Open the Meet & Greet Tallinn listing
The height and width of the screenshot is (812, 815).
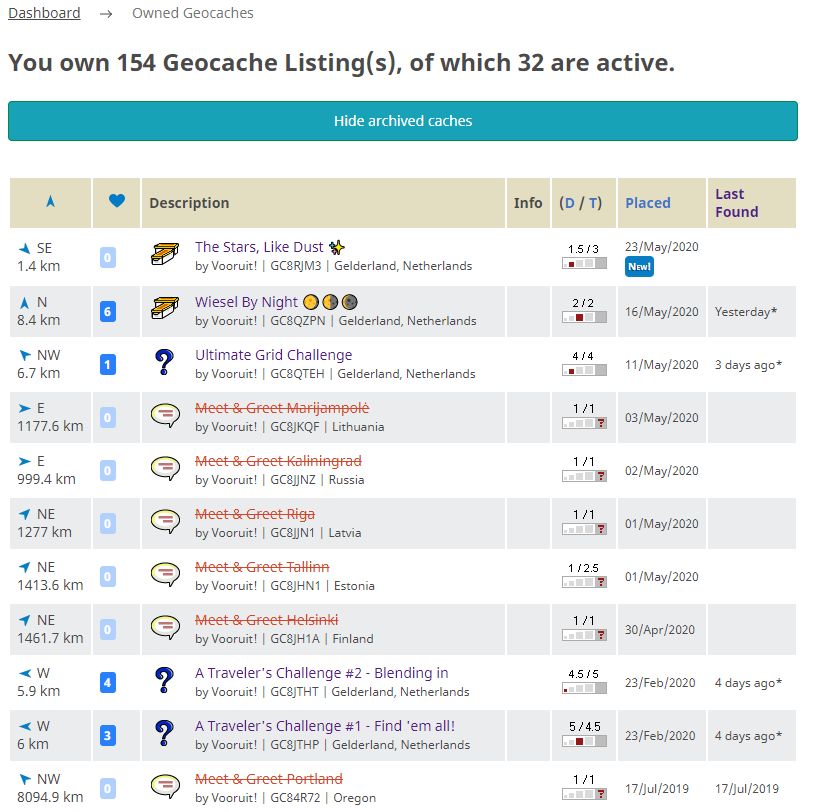pyautogui.click(x=262, y=567)
